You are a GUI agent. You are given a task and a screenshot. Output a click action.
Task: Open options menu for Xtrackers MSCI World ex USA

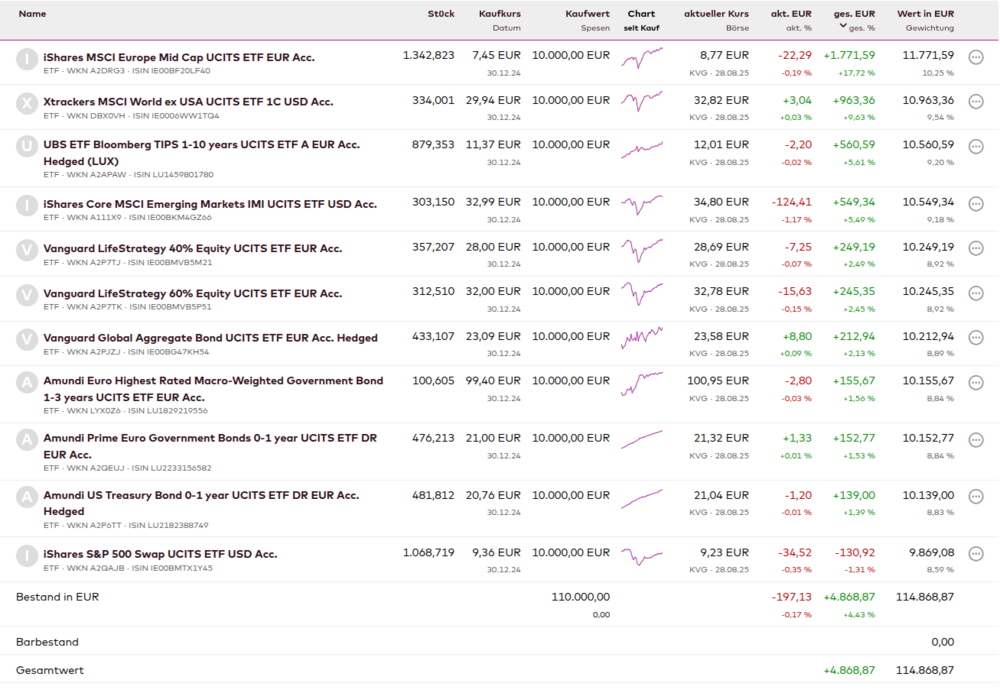pyautogui.click(x=976, y=101)
